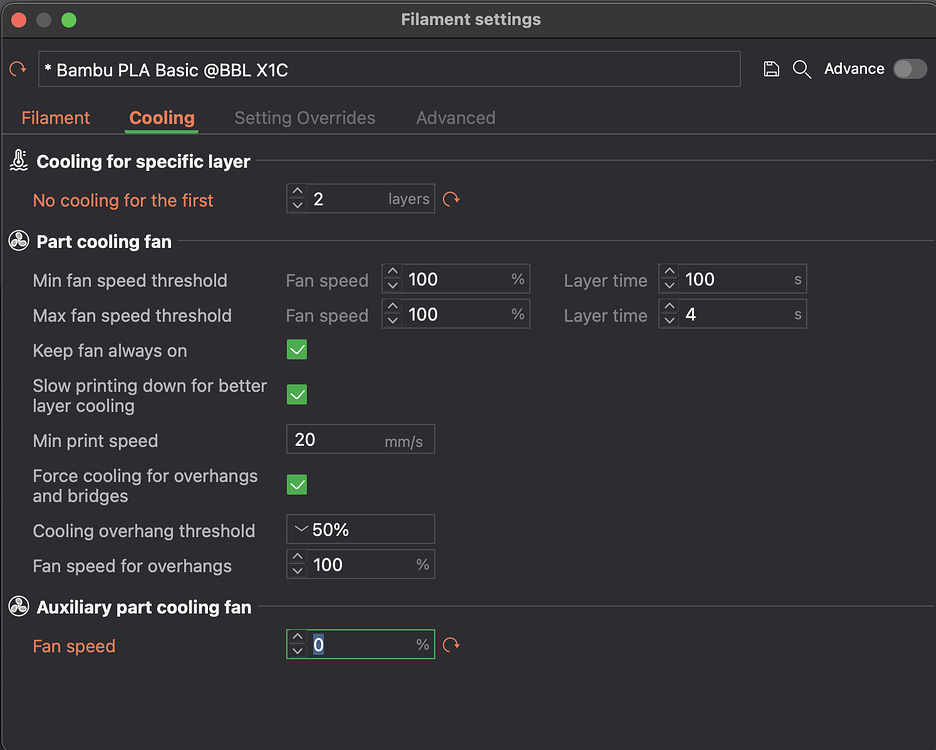Decrease auxiliary fan speed value
The height and width of the screenshot is (750, 936).
click(297, 651)
